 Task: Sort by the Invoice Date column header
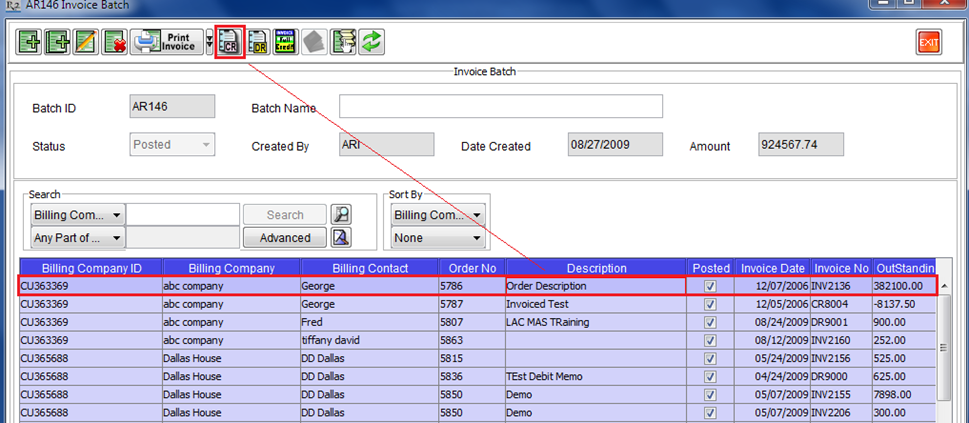coord(772,268)
